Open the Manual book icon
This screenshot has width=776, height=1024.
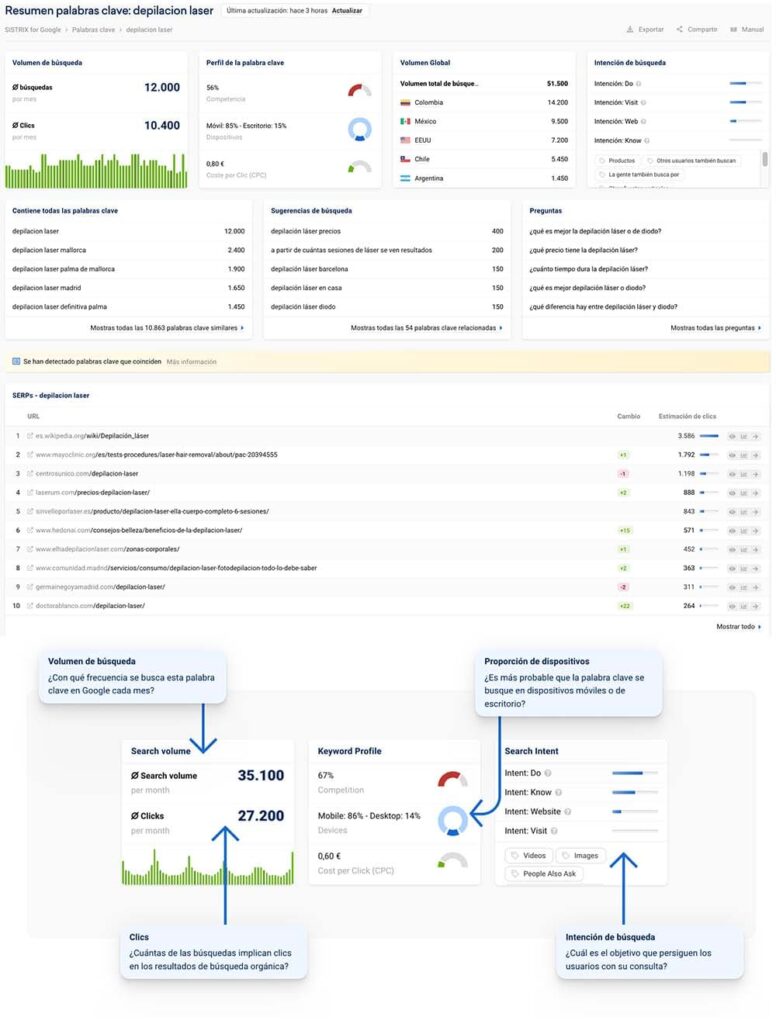point(734,29)
